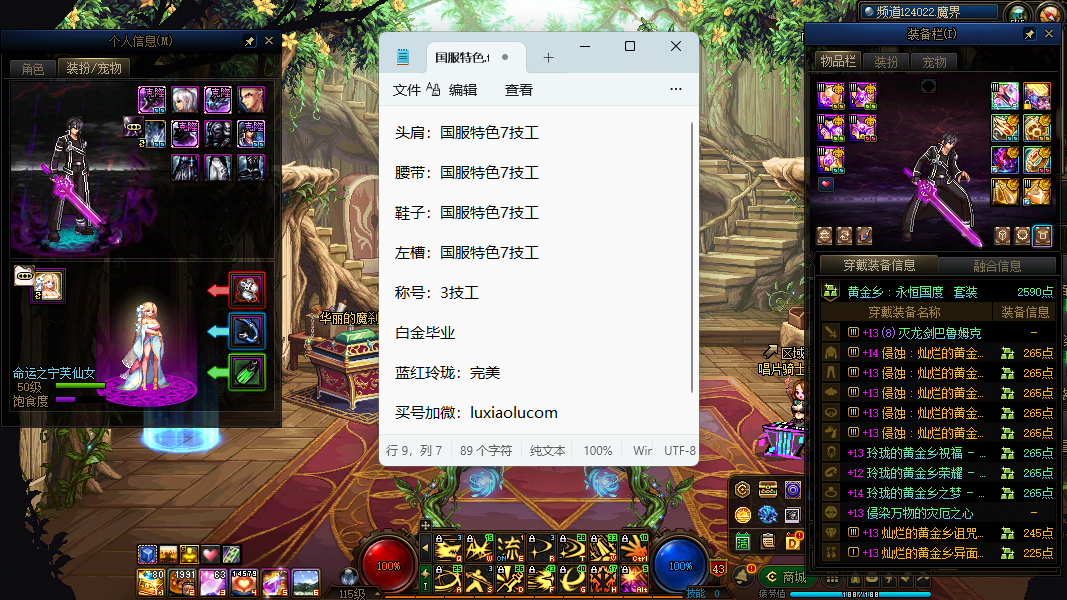Select the green pet equipment slot

(x=247, y=372)
